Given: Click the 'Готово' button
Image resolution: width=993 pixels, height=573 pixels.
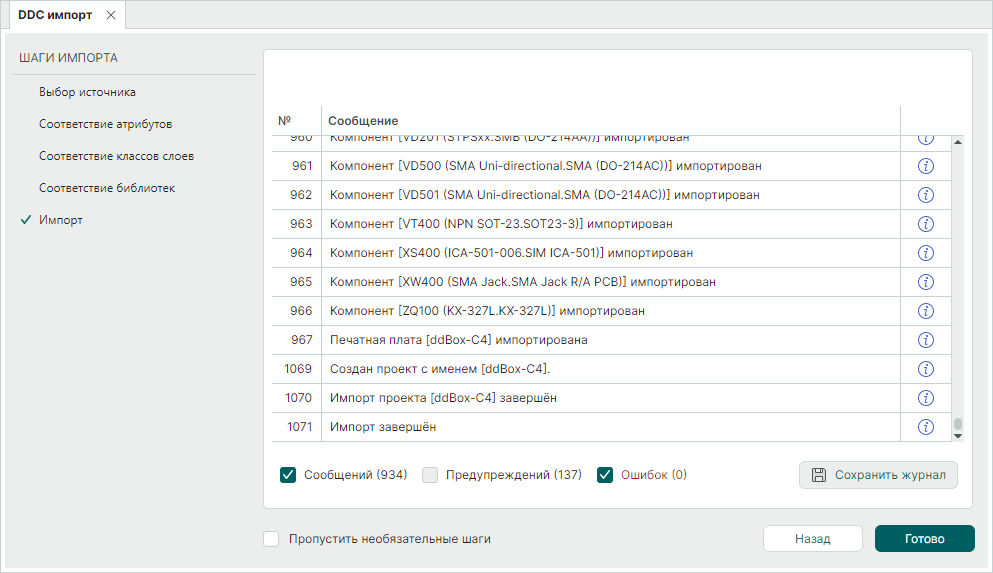Looking at the screenshot, I should [x=924, y=539].
